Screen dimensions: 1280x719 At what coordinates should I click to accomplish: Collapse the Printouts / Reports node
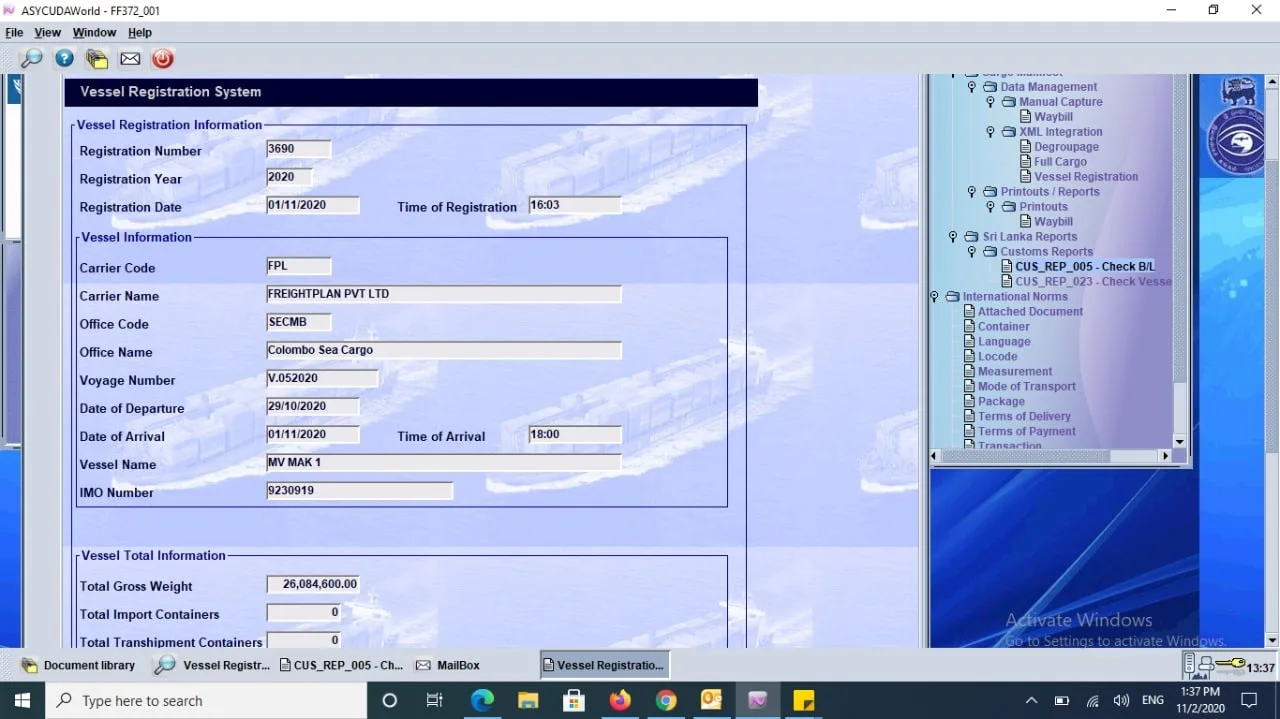click(972, 192)
